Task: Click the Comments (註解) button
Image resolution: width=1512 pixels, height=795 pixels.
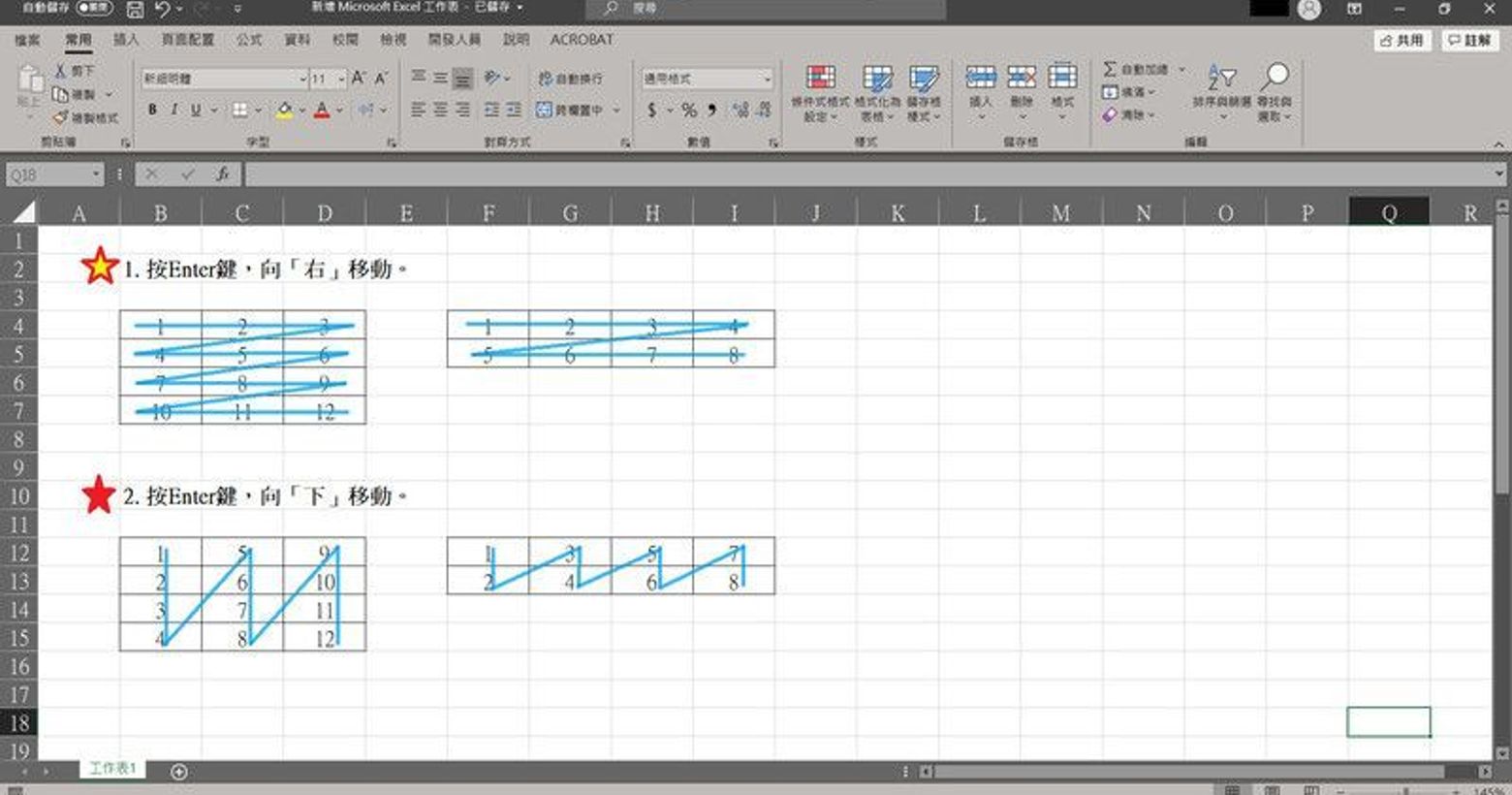Action: 1469,40
